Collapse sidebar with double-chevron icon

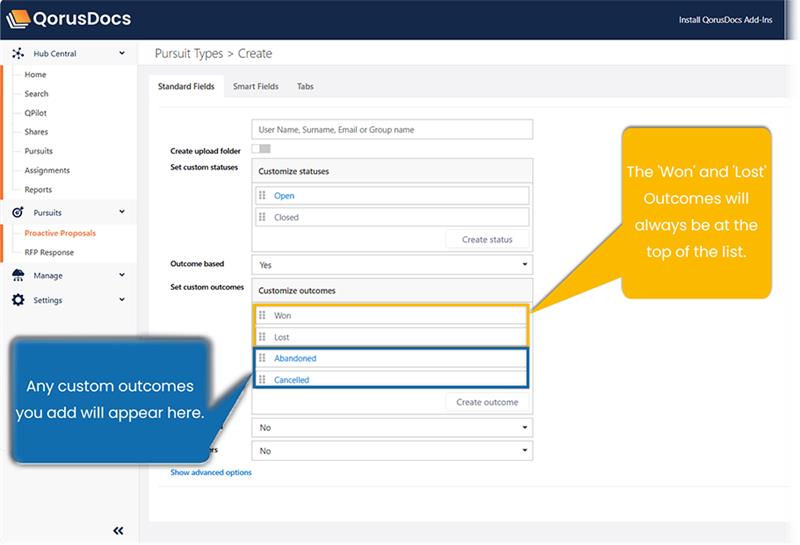click(x=118, y=531)
